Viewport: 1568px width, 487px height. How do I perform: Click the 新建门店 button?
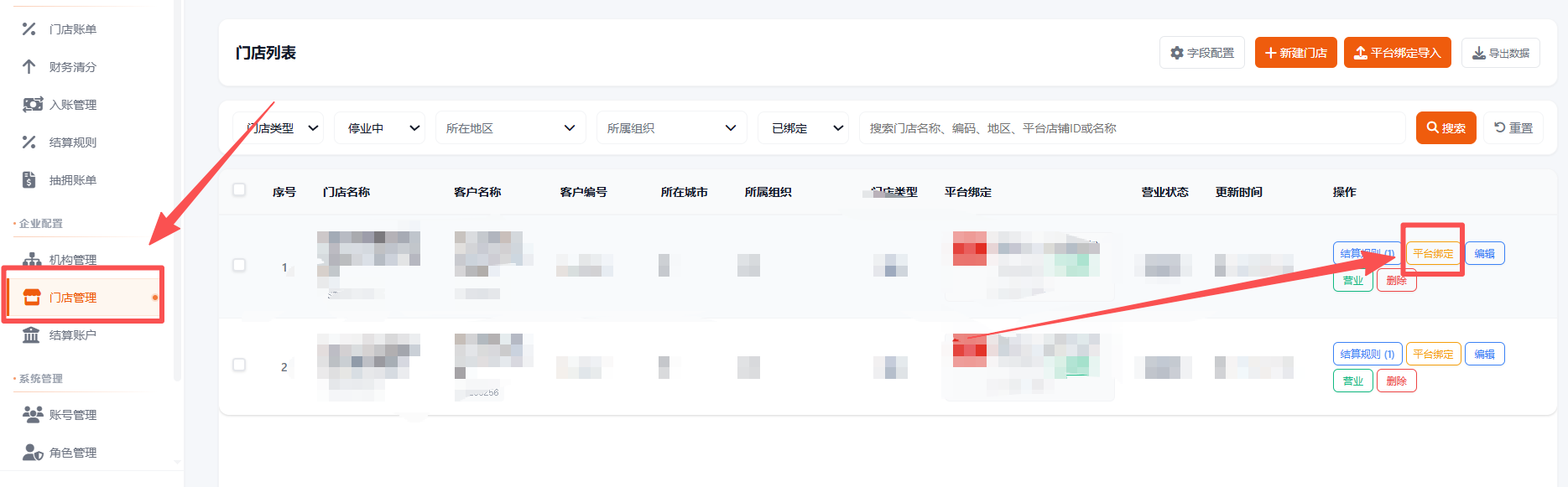(x=1296, y=53)
